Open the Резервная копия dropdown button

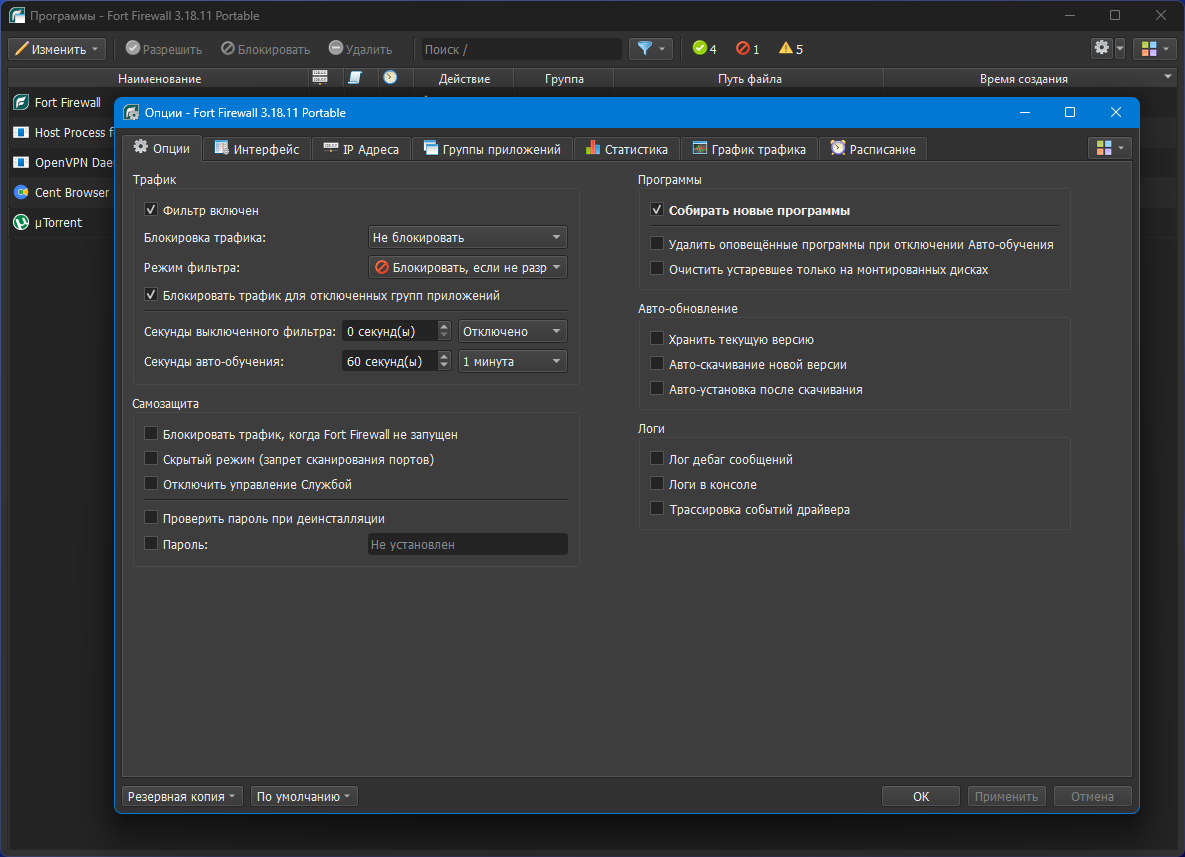pyautogui.click(x=182, y=797)
